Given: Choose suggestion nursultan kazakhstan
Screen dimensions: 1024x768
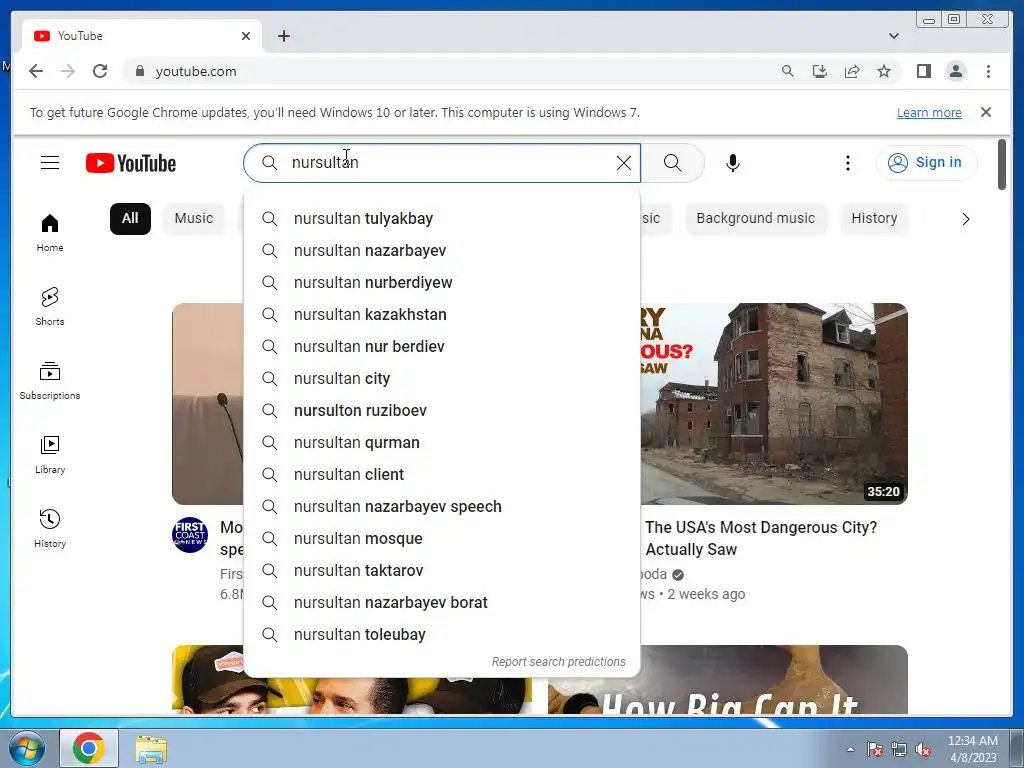Looking at the screenshot, I should [441, 315].
